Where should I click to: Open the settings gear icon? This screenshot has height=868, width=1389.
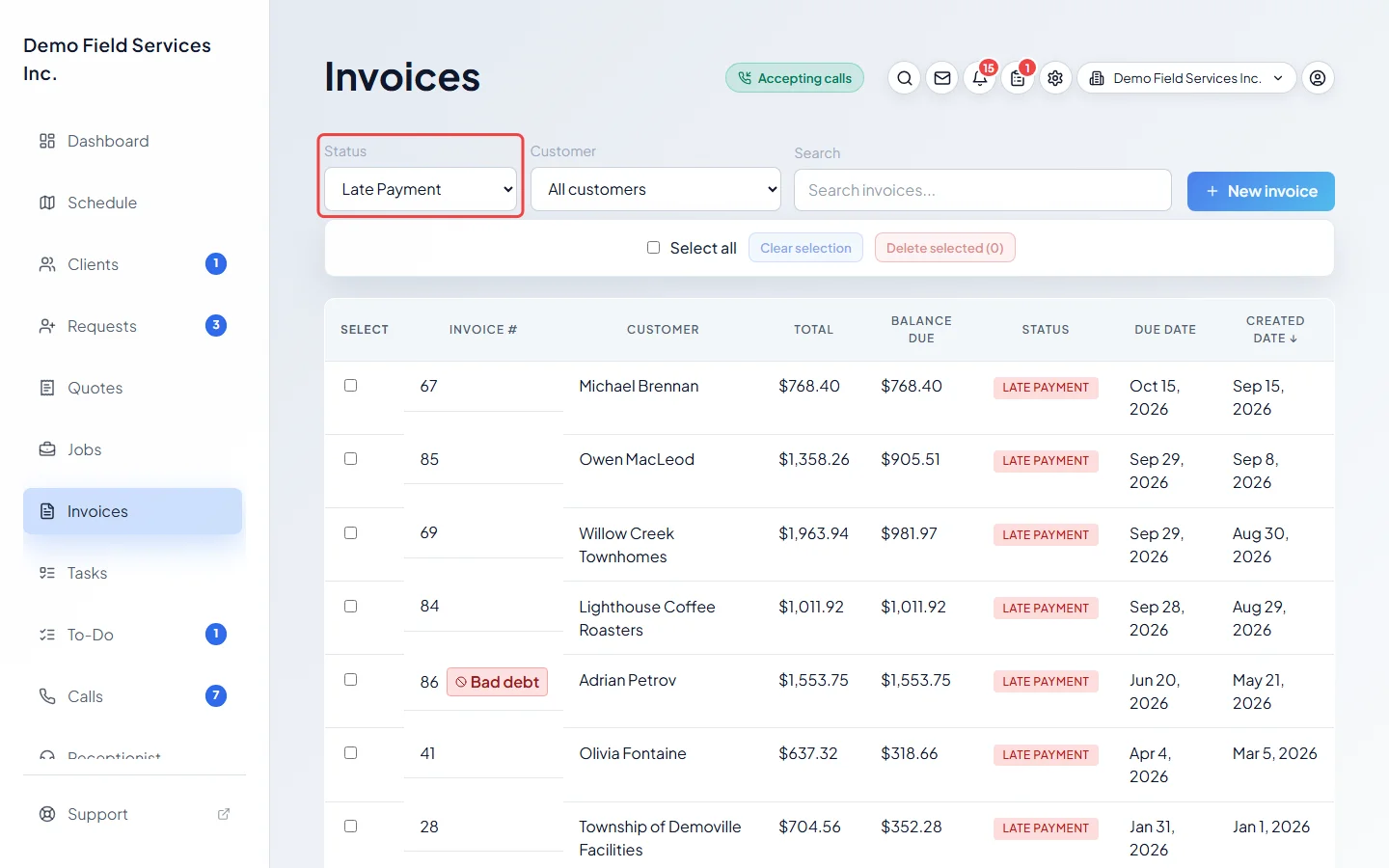1055,78
